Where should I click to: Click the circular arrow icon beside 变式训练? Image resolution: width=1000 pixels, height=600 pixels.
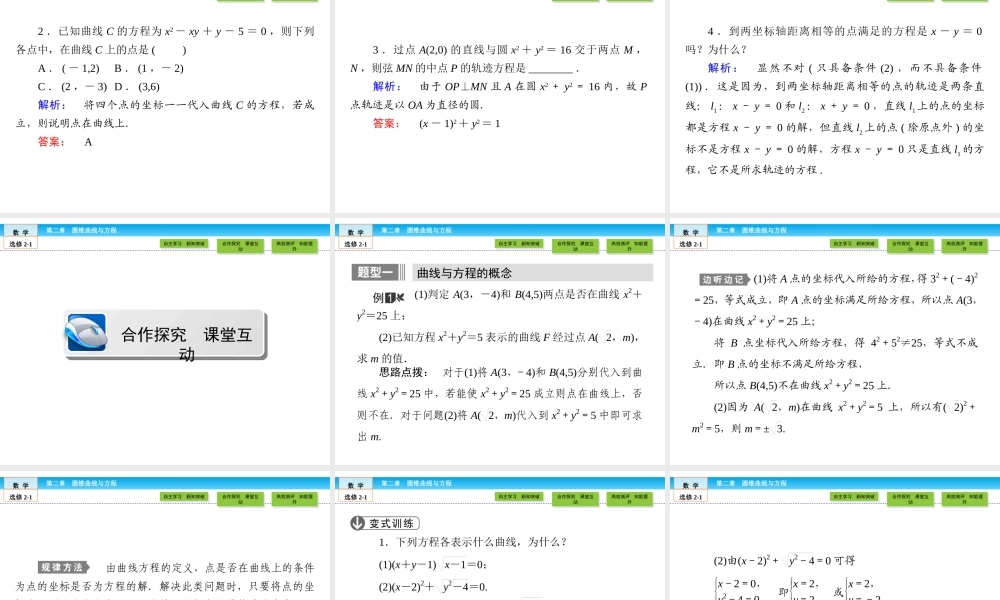click(x=357, y=522)
